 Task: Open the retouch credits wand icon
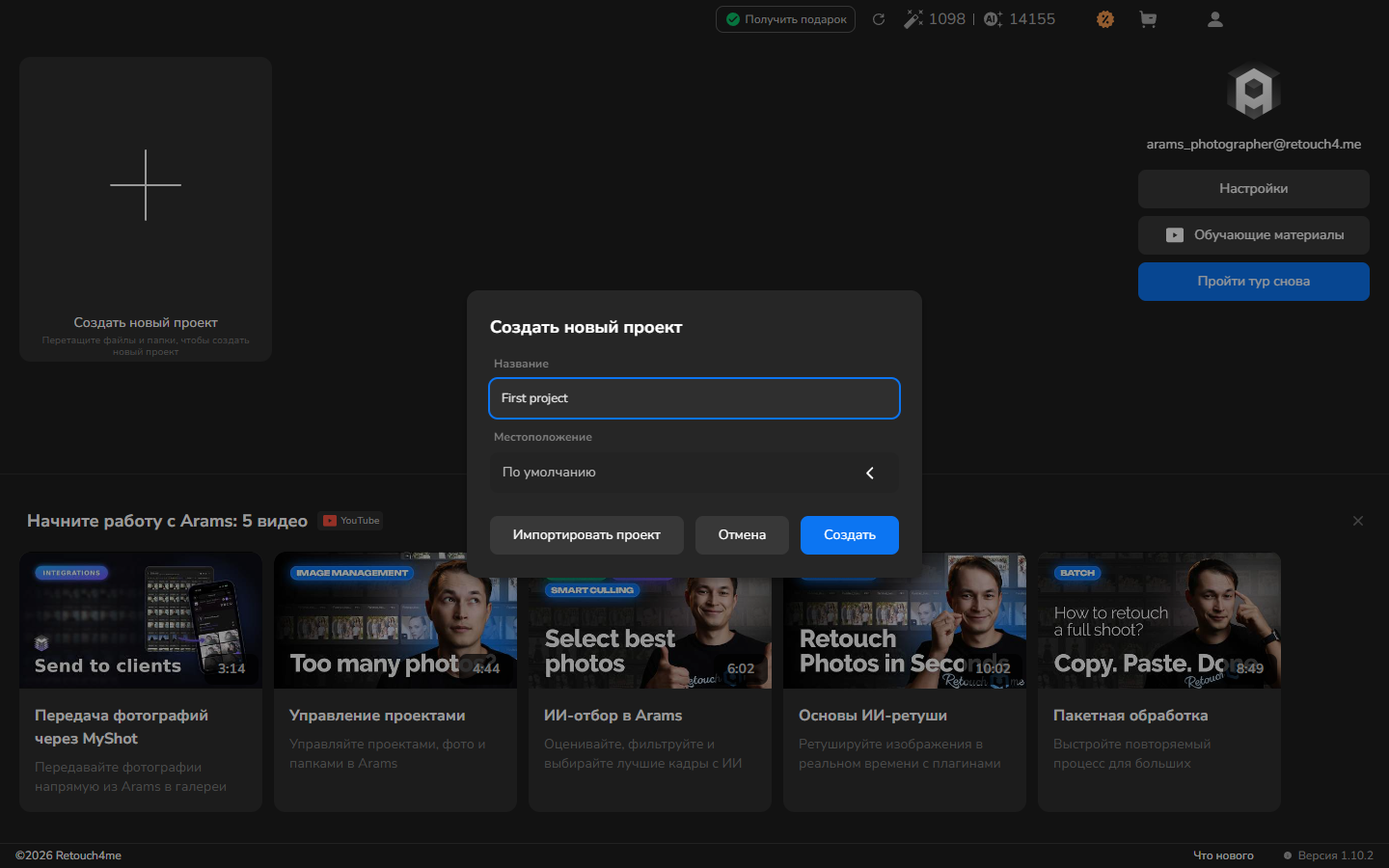coord(912,19)
